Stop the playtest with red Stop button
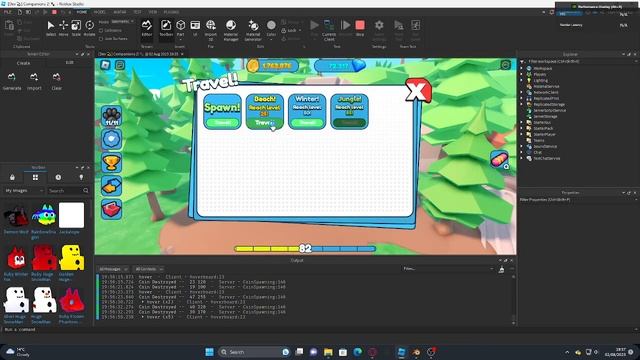640x360 pixels. (x=360, y=28)
